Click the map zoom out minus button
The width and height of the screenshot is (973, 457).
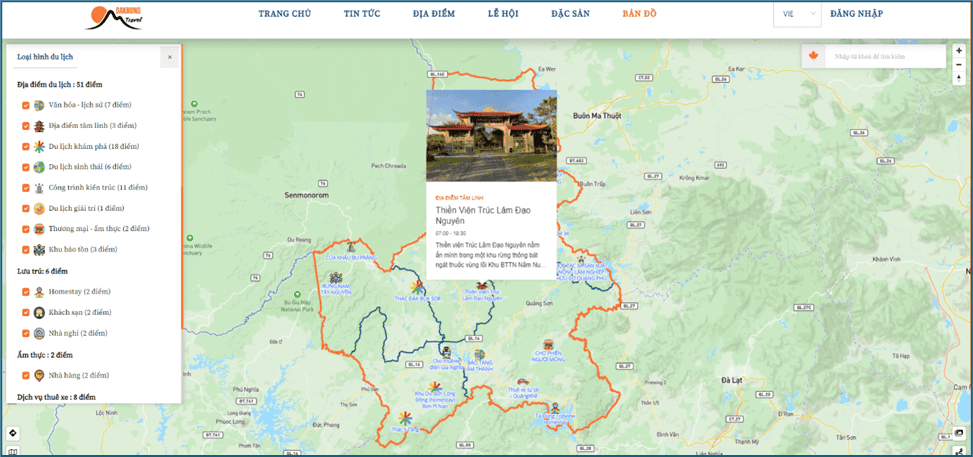coord(959,64)
